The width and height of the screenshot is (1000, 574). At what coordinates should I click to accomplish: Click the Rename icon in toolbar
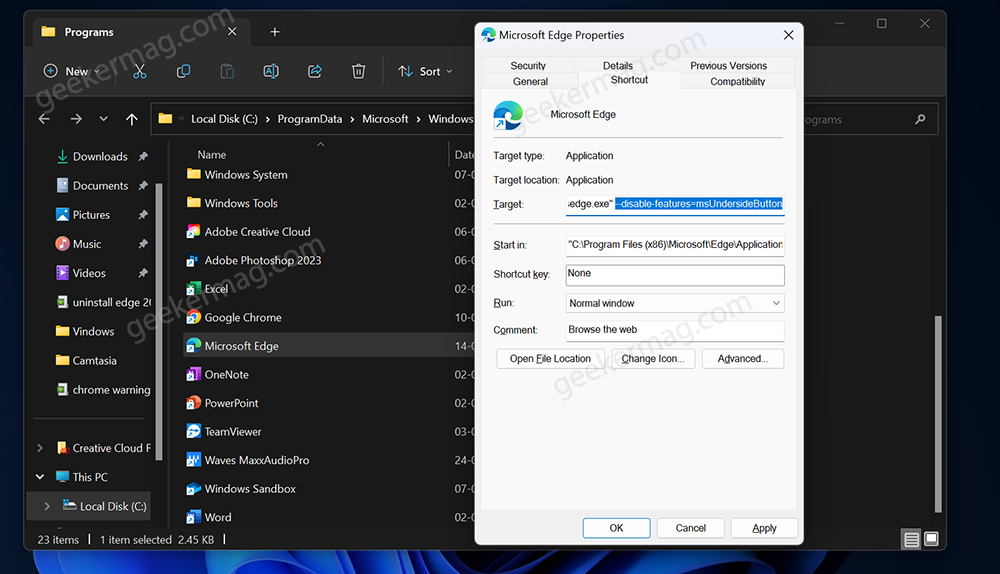[271, 71]
